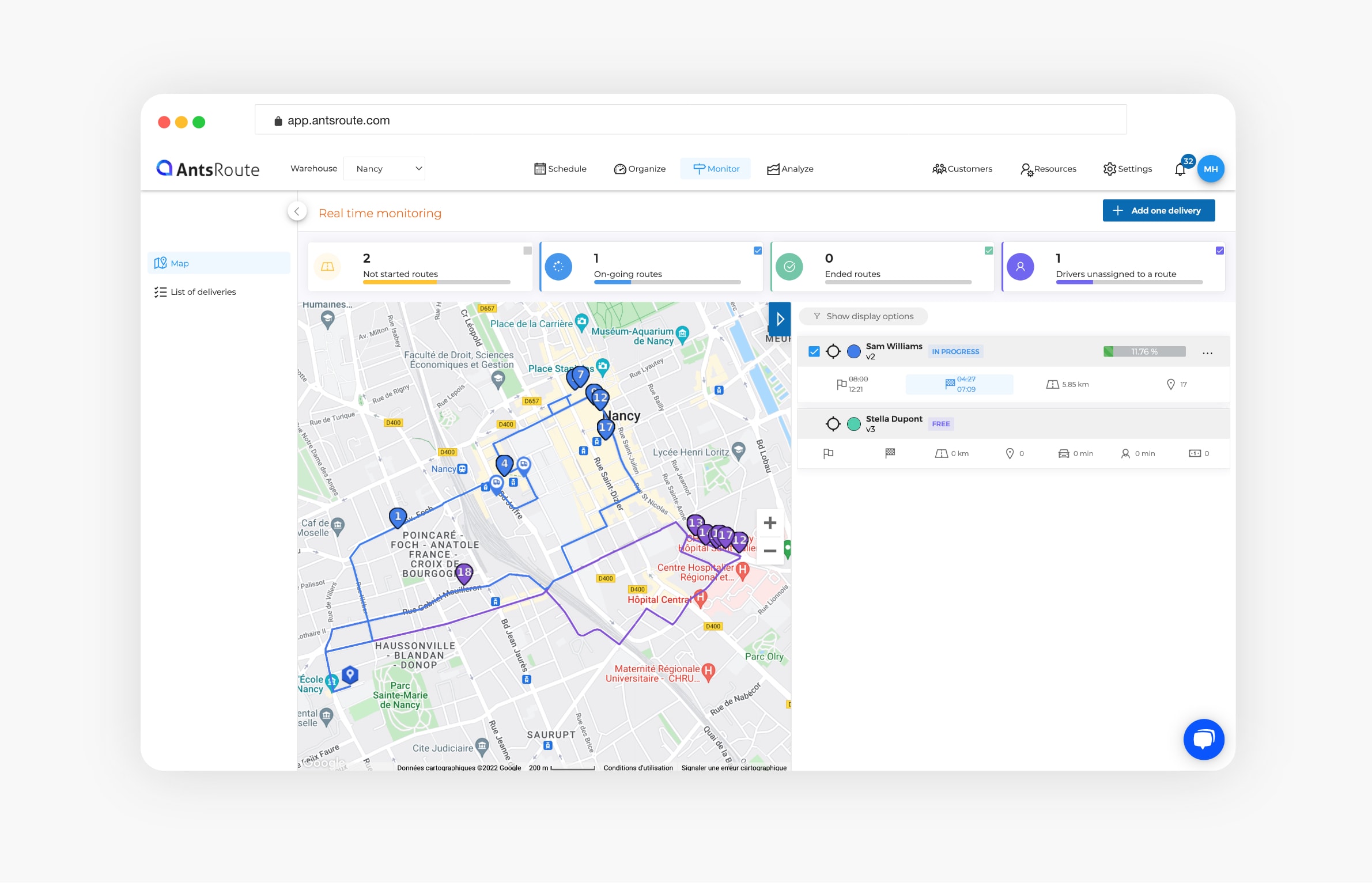Open the MH user avatar
Viewport: 1372px width, 883px height.
tap(1211, 169)
